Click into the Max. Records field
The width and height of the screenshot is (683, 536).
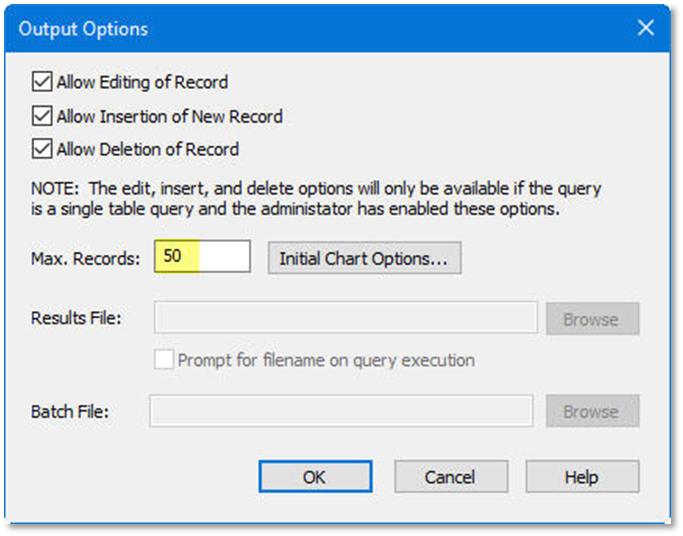pos(202,257)
